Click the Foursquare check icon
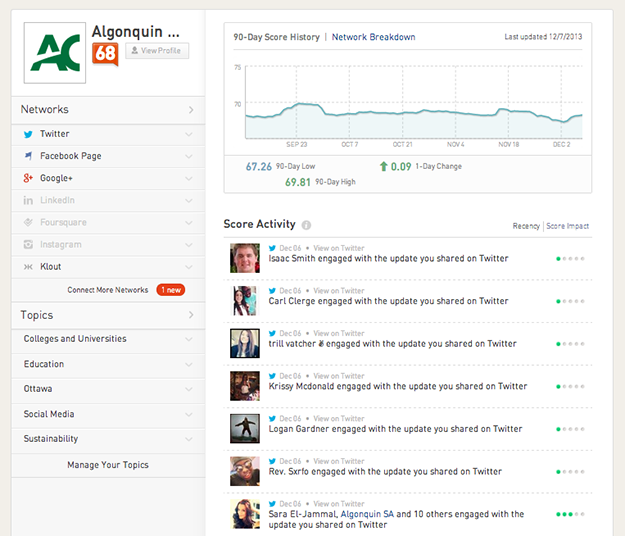This screenshot has width=625, height=536. coord(28,222)
